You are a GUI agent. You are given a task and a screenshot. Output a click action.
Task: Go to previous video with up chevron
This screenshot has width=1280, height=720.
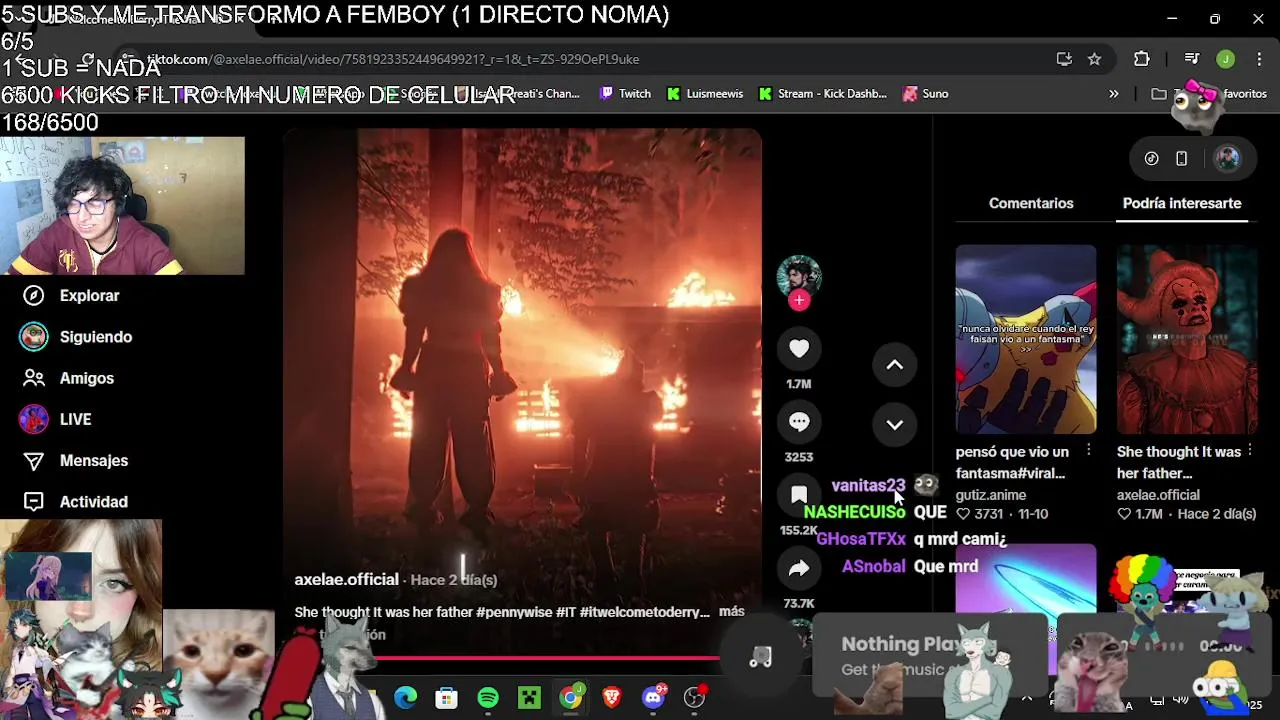pos(895,365)
